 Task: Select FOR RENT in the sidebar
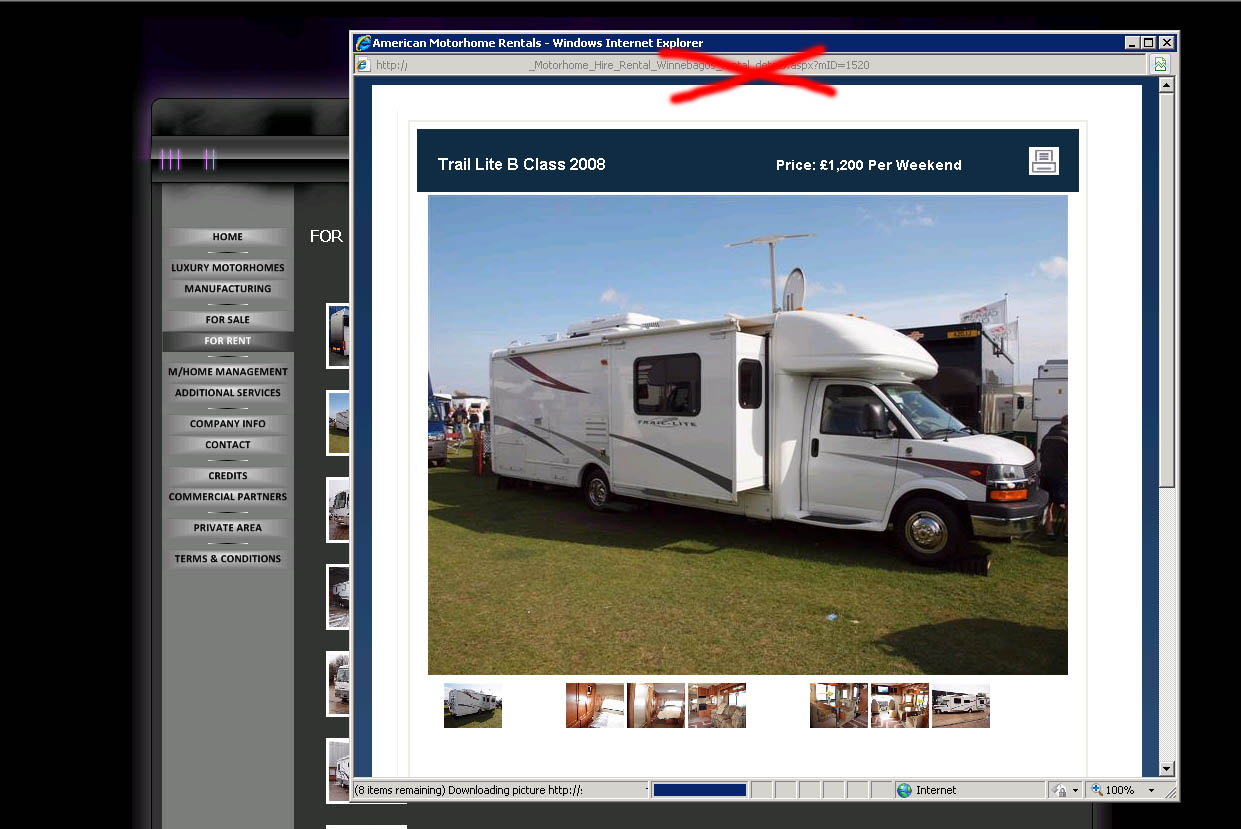[x=228, y=341]
